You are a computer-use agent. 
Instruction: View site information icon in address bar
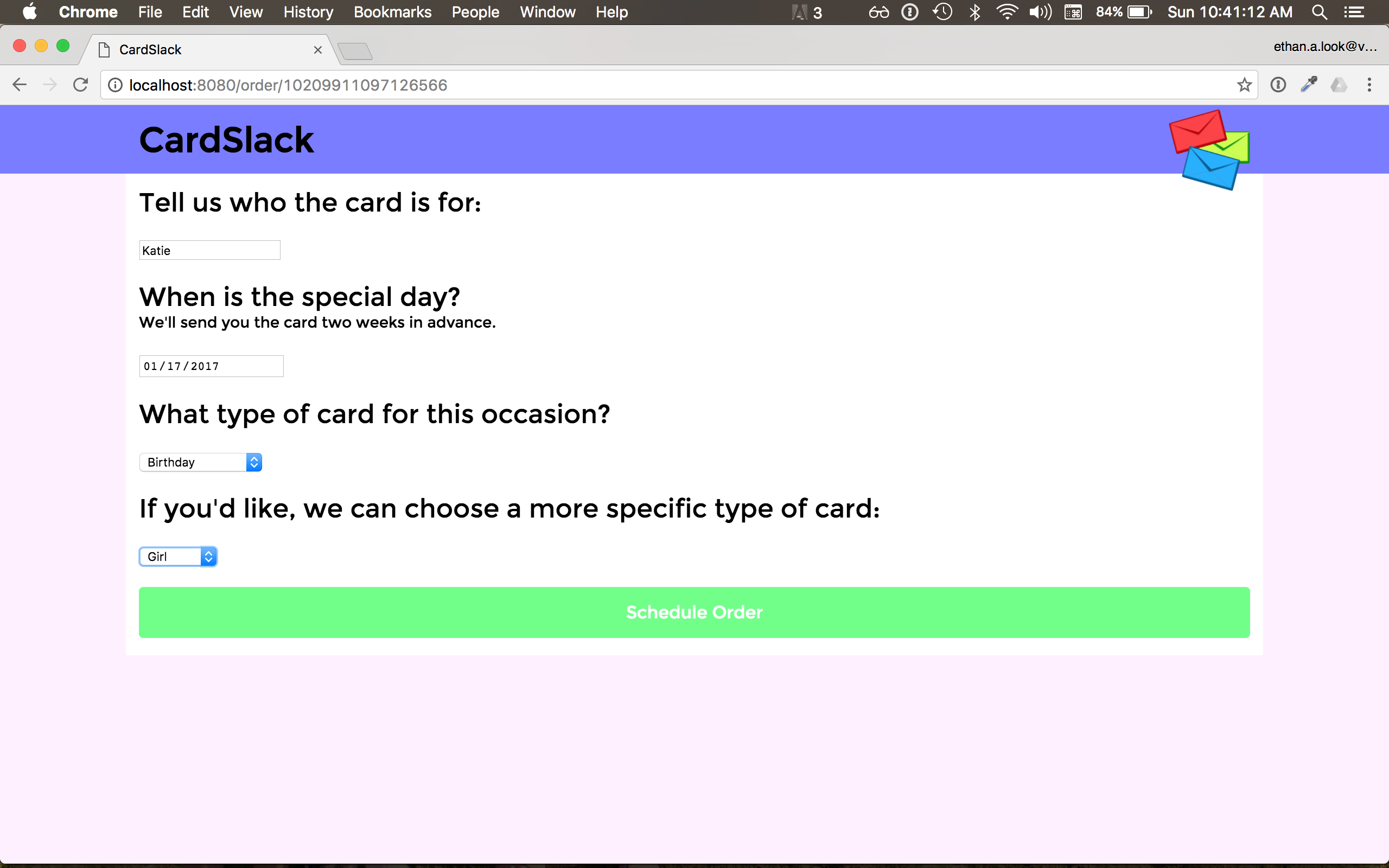point(116,85)
